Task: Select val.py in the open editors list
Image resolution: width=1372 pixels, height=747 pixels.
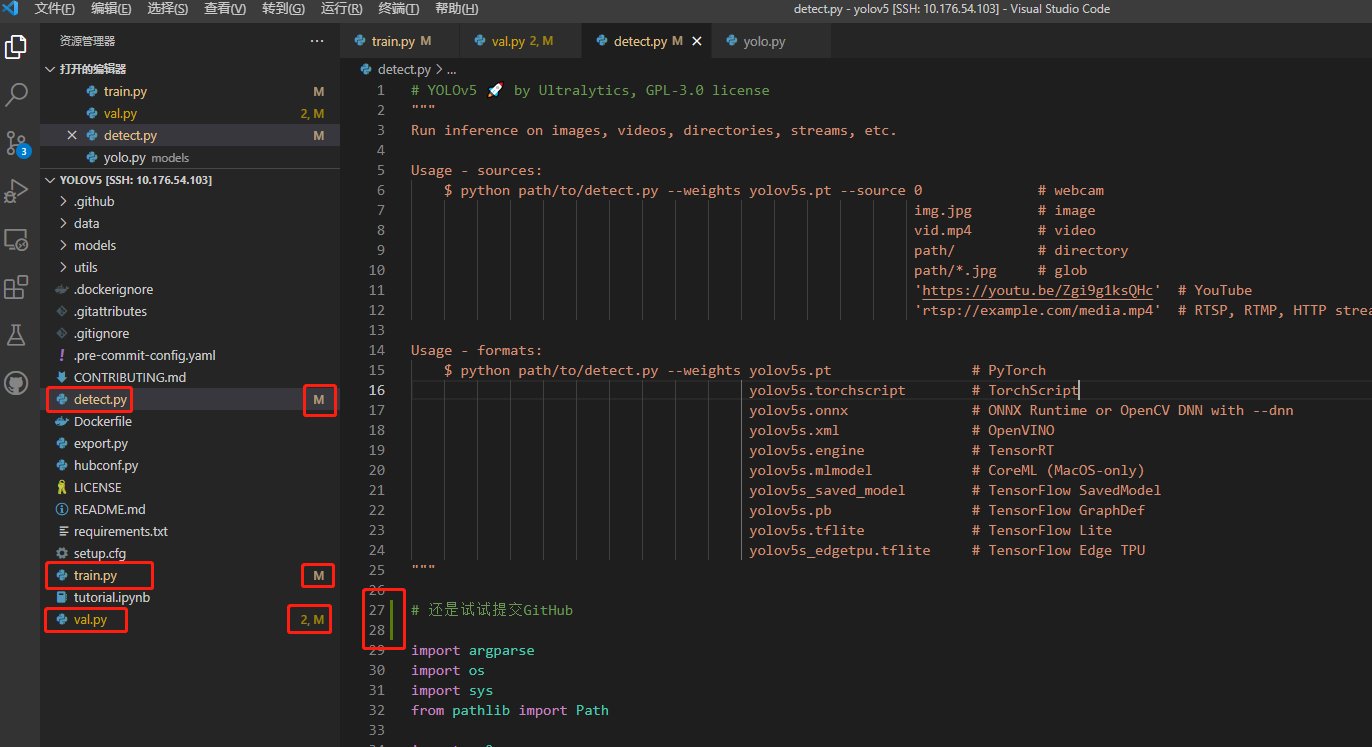Action: pos(190,113)
